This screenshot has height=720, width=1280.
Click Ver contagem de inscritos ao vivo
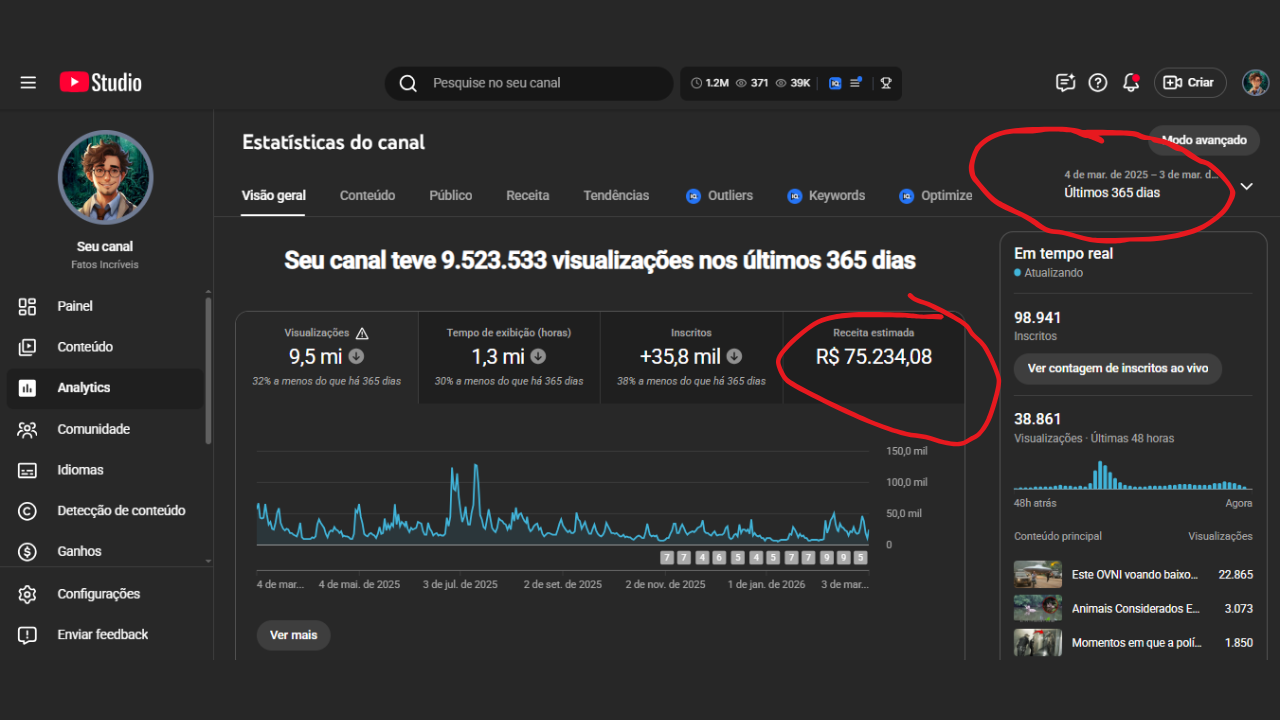(x=1117, y=368)
